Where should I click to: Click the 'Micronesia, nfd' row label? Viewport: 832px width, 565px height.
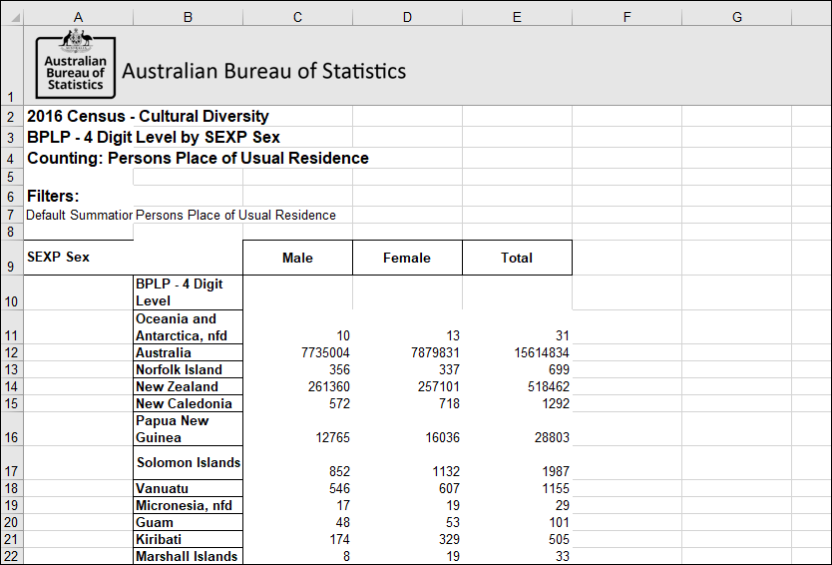click(x=188, y=506)
